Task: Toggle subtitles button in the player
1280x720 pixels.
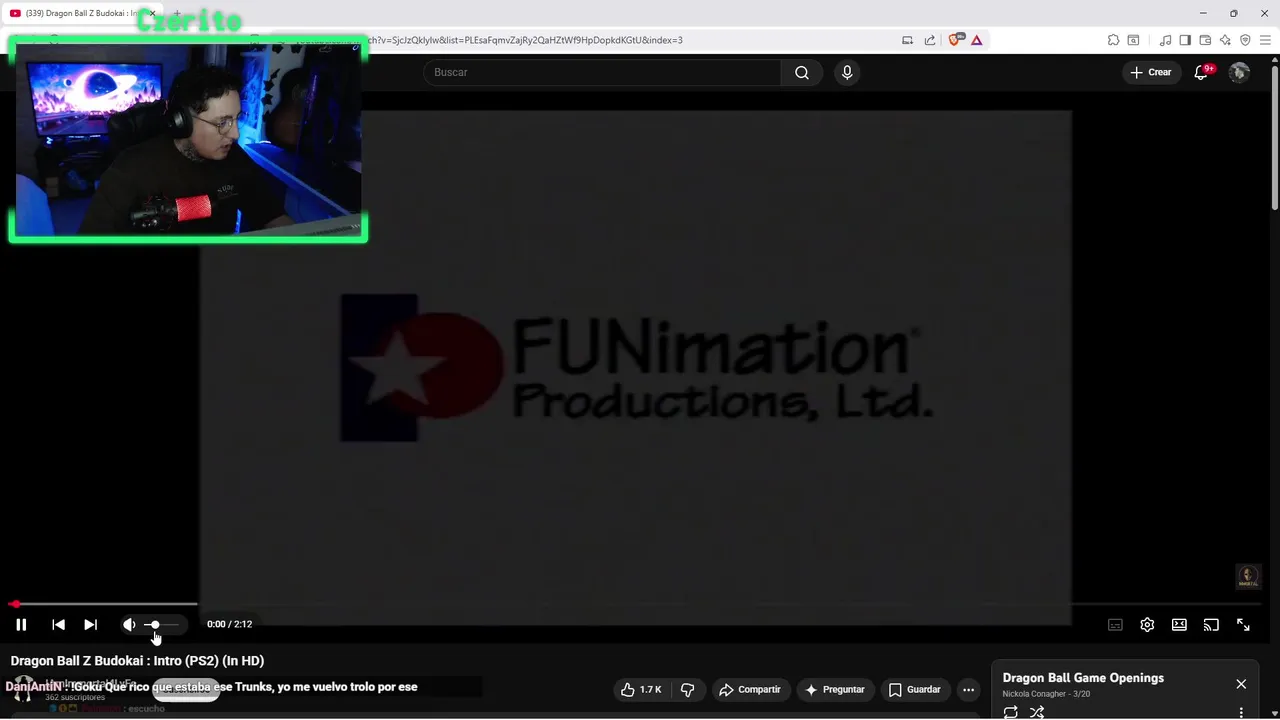Action: point(1115,625)
